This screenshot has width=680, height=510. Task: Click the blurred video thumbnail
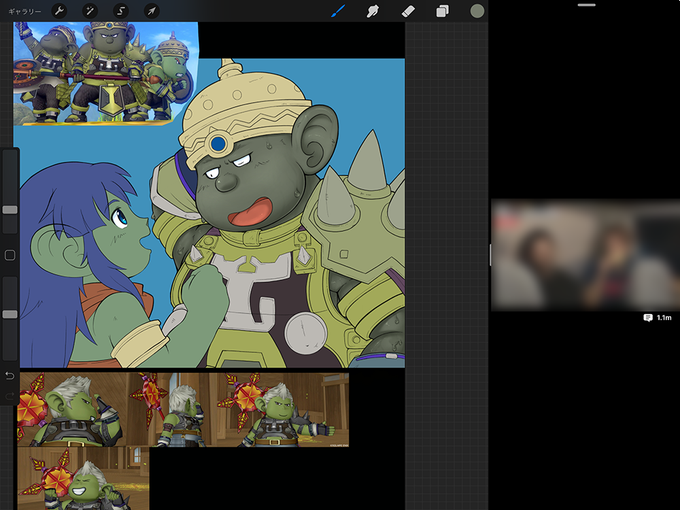pyautogui.click(x=585, y=255)
